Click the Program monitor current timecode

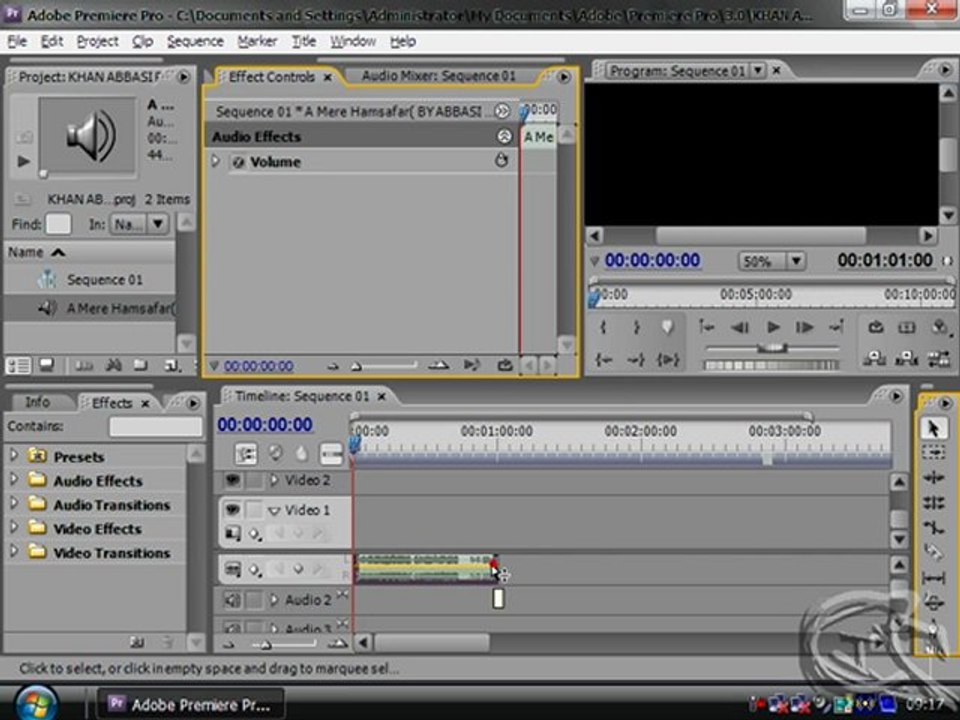652,261
